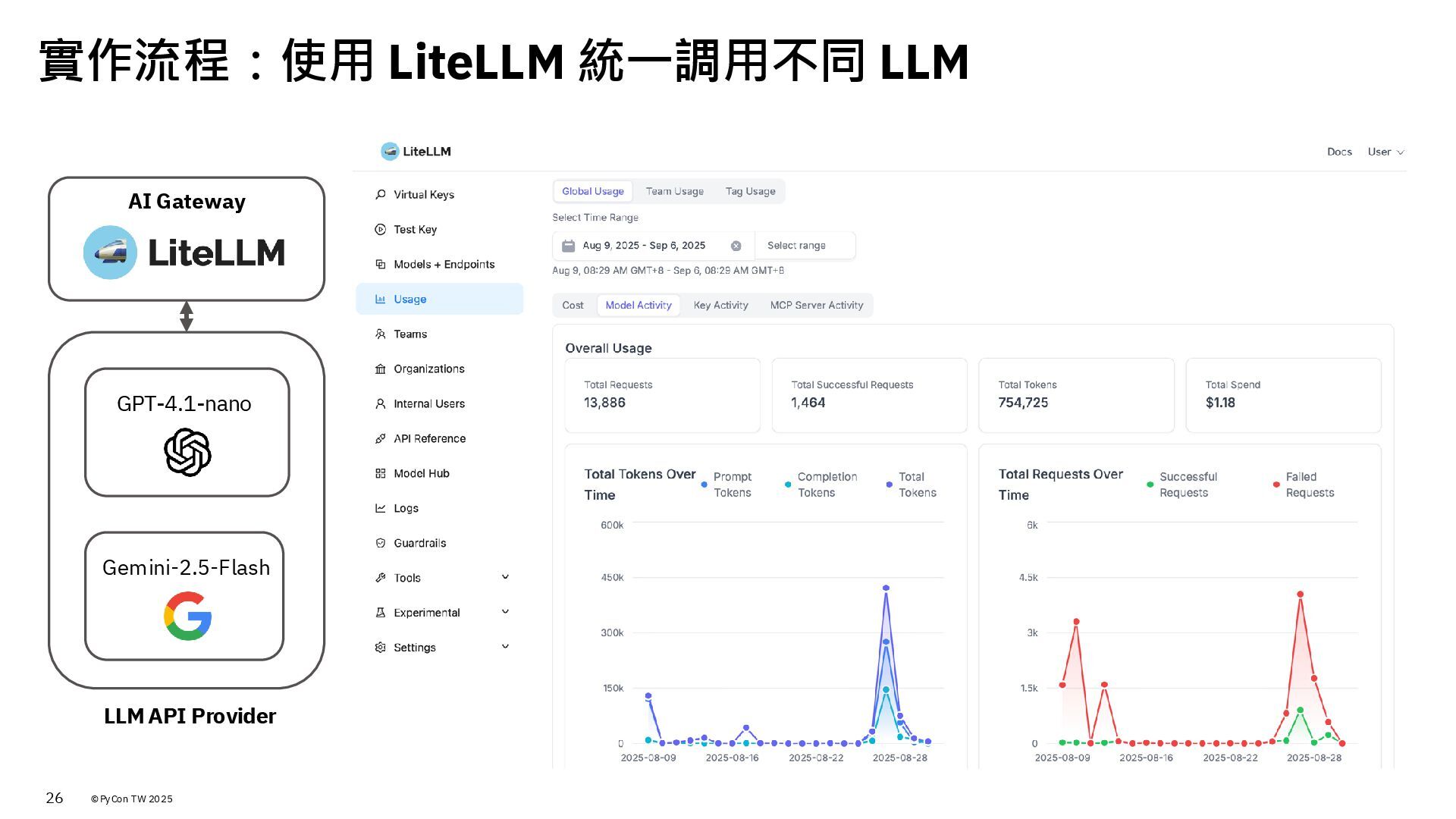
Task: Open Organizations page
Action: tap(440, 369)
